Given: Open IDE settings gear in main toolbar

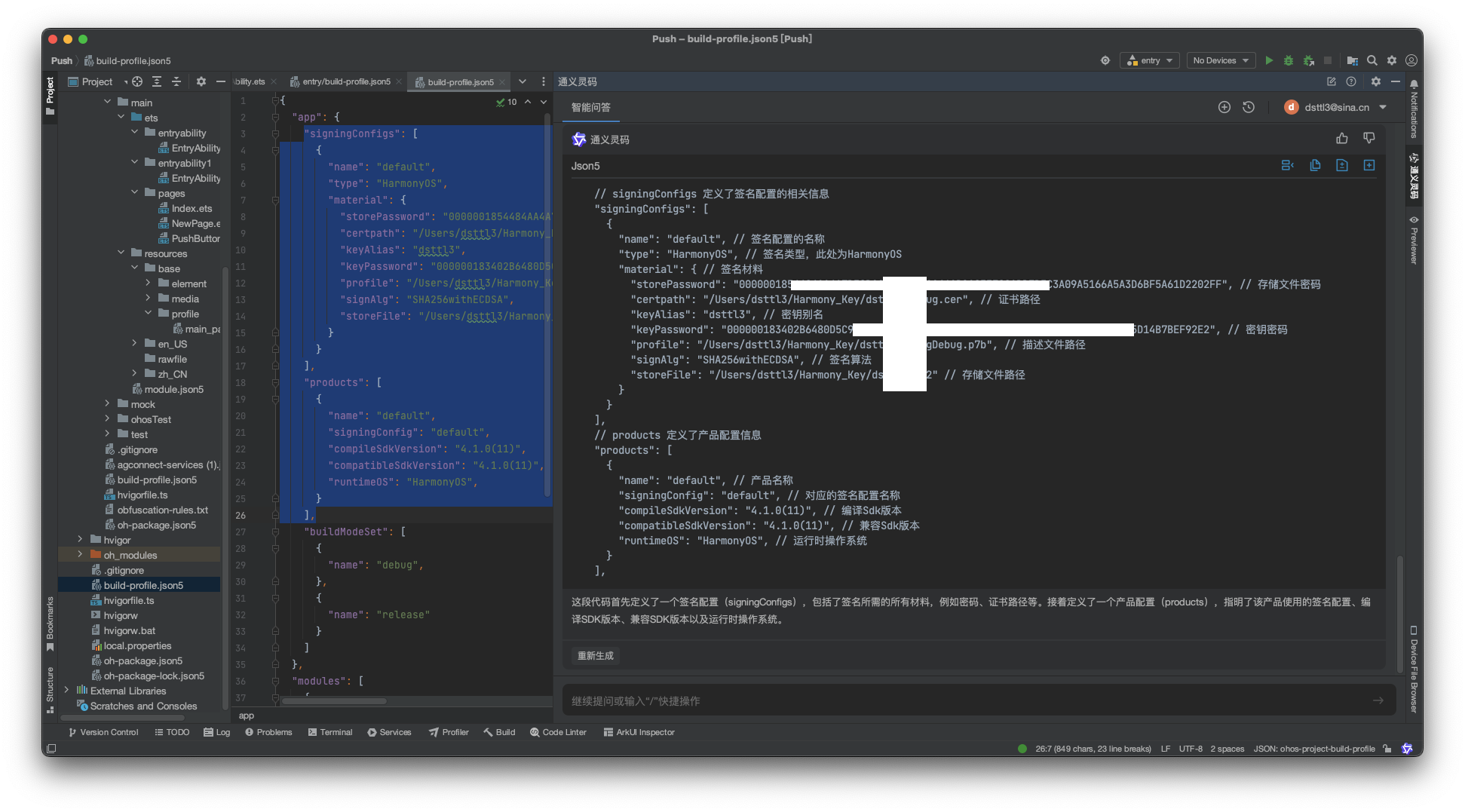Looking at the screenshot, I should 1392,60.
